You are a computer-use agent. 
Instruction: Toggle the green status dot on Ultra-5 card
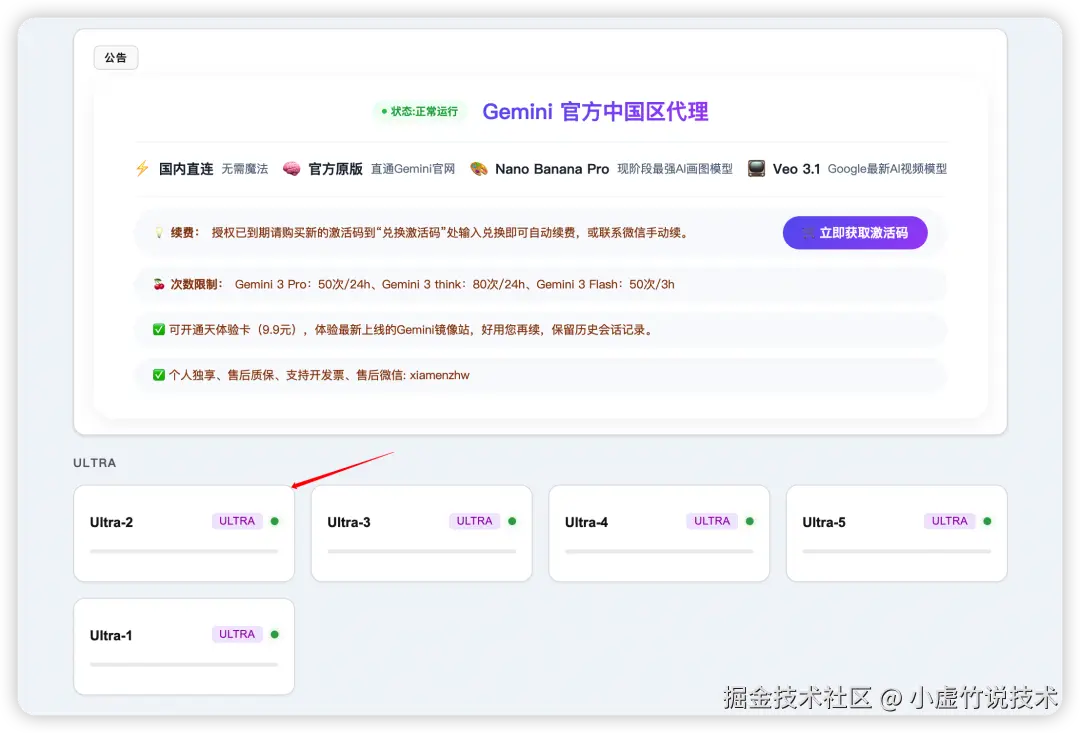coord(986,521)
